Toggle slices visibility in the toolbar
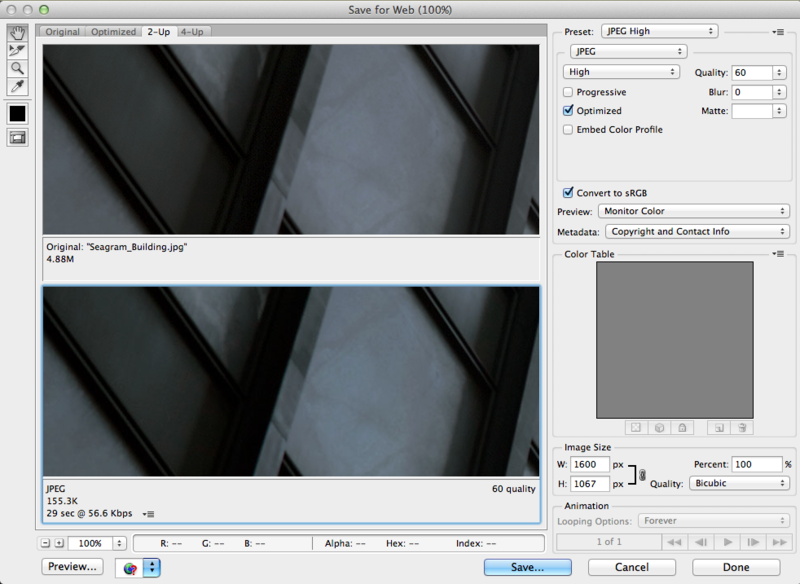 16,138
